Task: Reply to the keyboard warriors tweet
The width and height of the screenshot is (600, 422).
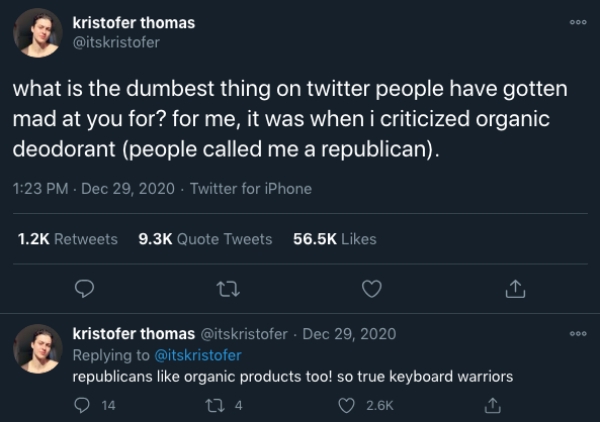Action: [85, 404]
